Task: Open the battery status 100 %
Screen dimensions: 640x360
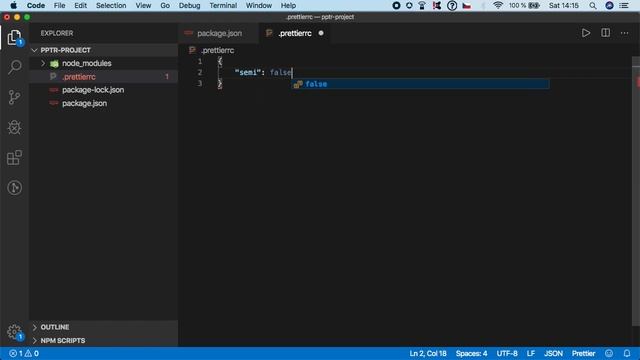Action: (524, 5)
